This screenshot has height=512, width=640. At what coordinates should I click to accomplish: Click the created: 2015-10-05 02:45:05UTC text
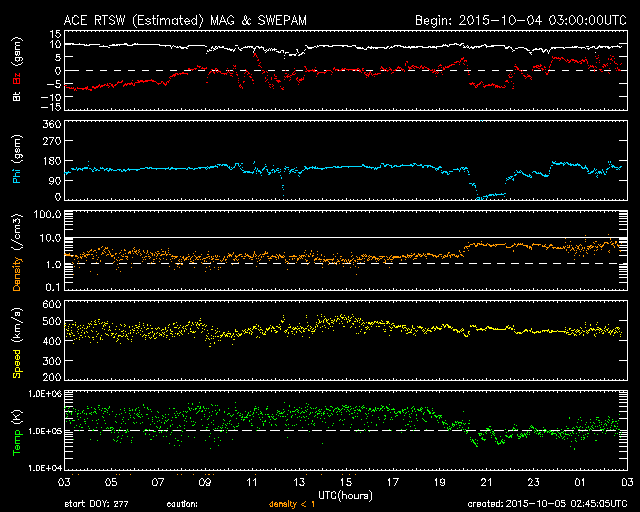[547, 504]
